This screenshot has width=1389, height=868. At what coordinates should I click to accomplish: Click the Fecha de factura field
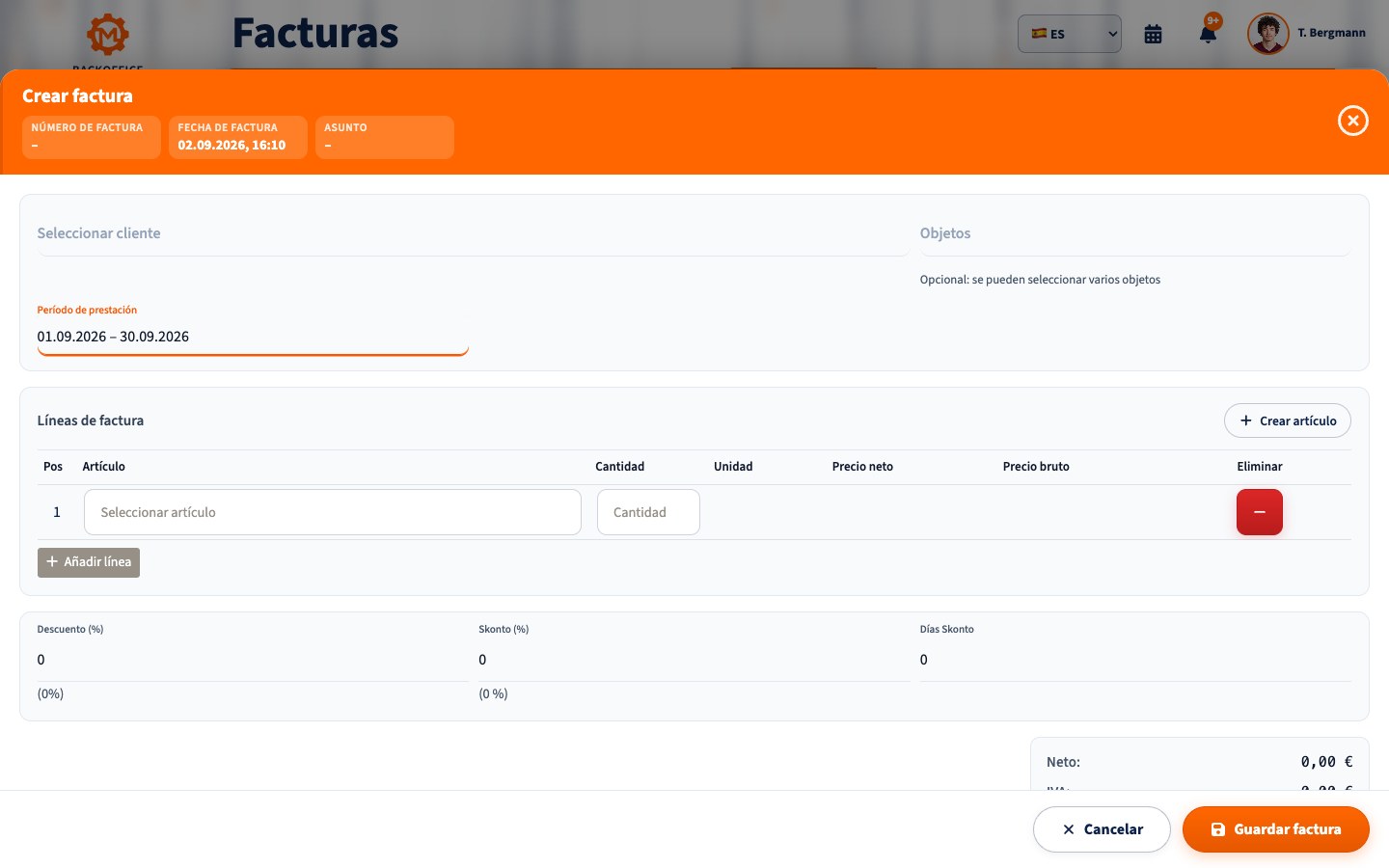tap(238, 137)
